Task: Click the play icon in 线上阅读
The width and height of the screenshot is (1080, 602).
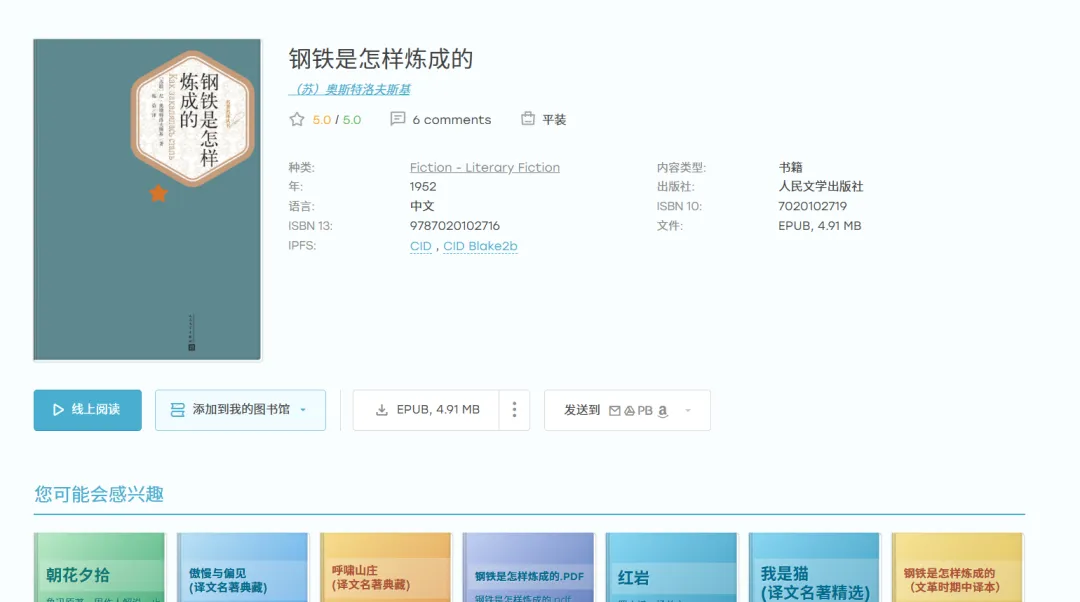Action: (59, 410)
